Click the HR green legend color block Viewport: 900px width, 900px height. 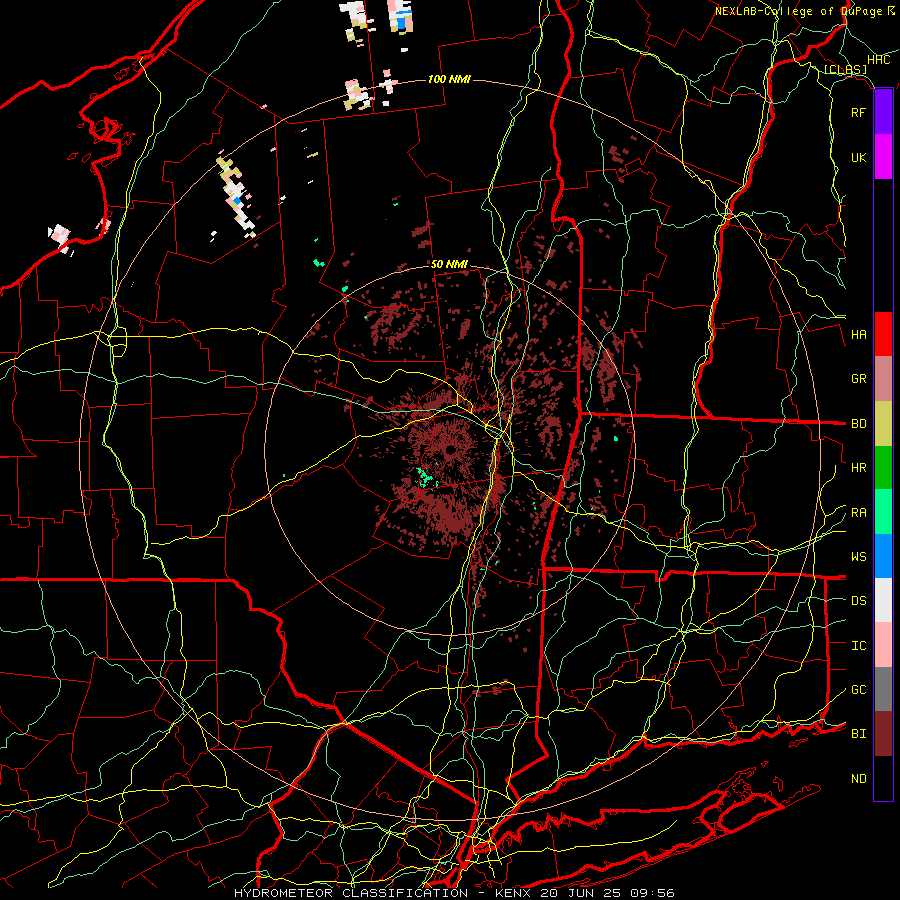(x=883, y=467)
